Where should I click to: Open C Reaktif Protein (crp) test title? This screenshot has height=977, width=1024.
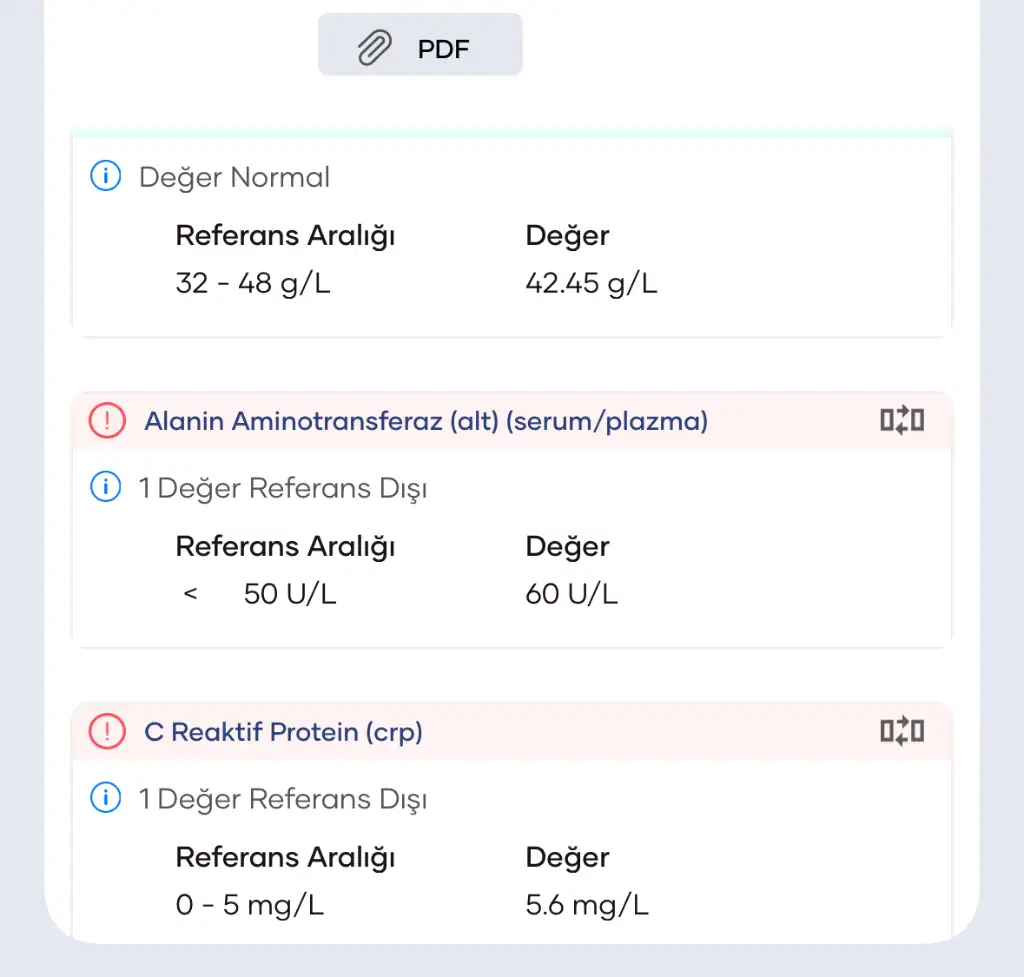283,732
